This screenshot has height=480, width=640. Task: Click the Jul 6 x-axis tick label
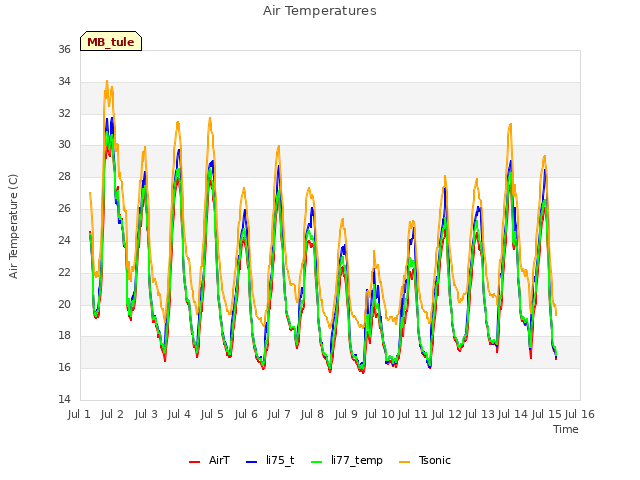pyautogui.click(x=246, y=414)
